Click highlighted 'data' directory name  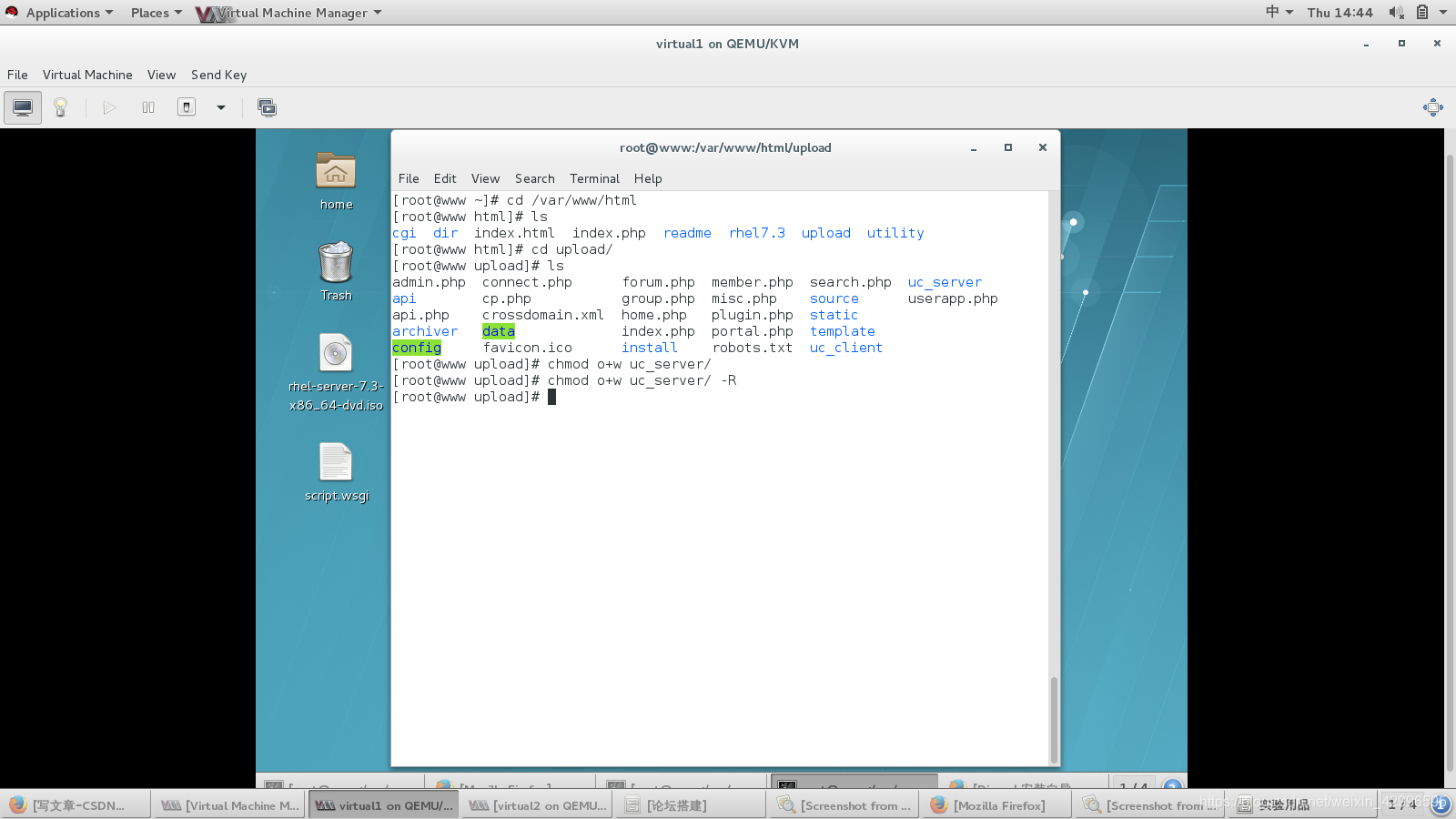[499, 331]
